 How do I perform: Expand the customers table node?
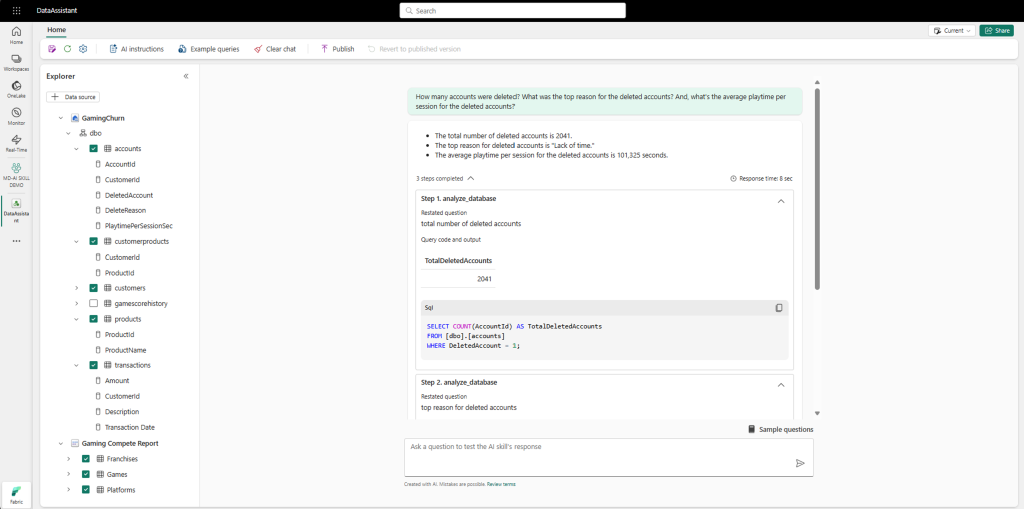[x=76, y=288]
